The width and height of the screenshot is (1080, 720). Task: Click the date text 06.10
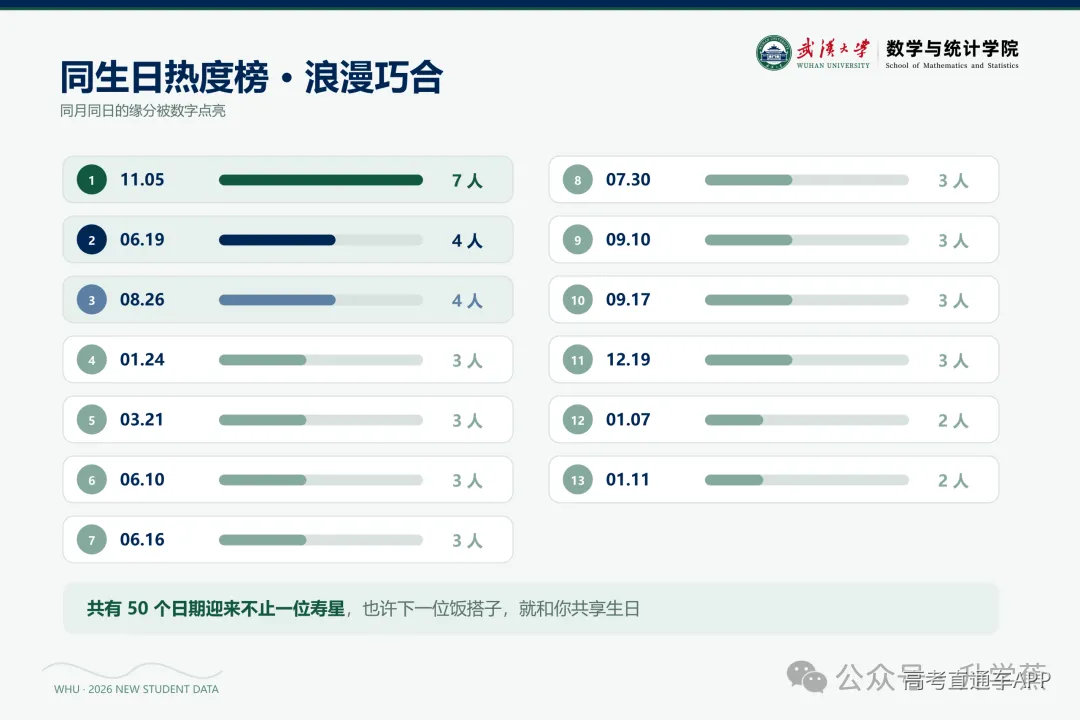point(142,480)
